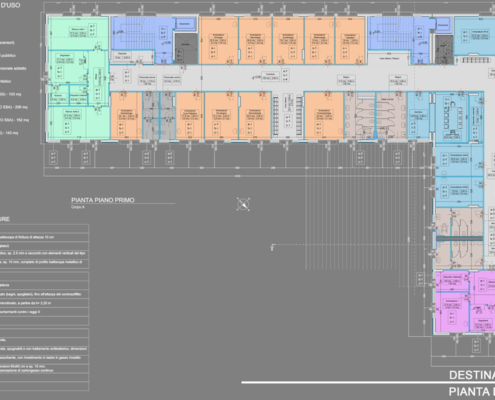Click the north arrow compass symbol

[x=243, y=204]
